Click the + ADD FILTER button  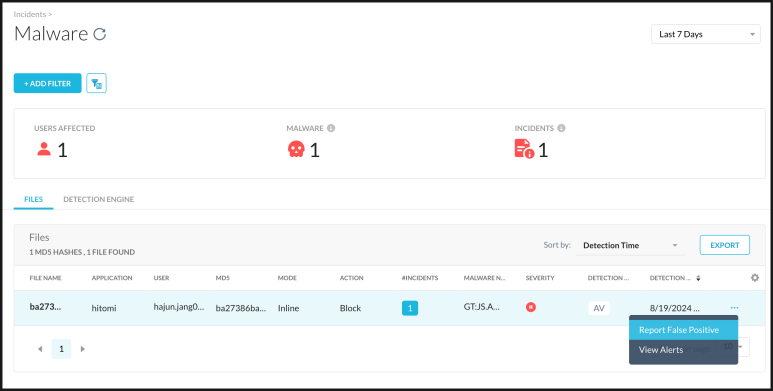pos(47,83)
